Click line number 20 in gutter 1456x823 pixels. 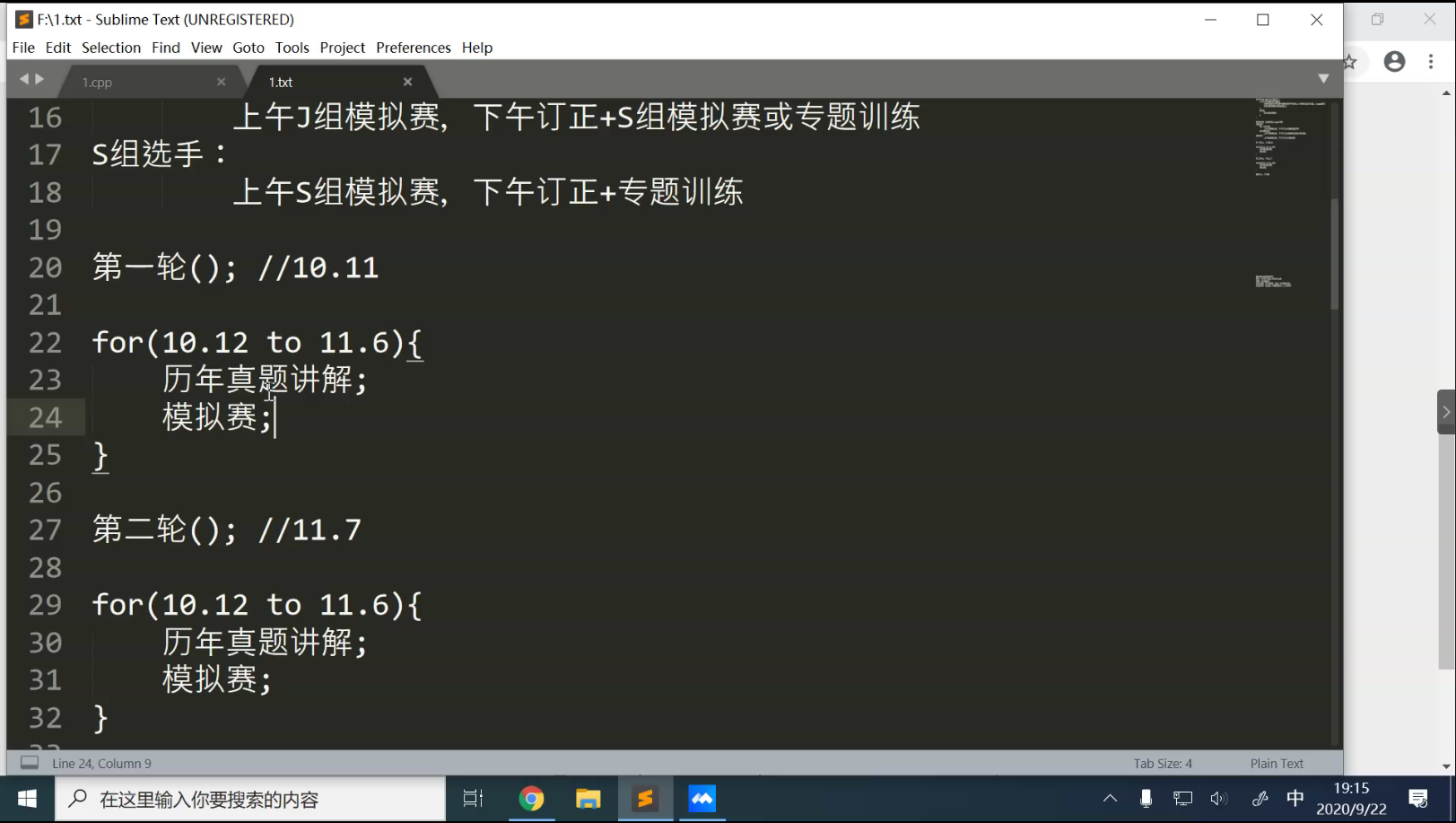tap(45, 267)
